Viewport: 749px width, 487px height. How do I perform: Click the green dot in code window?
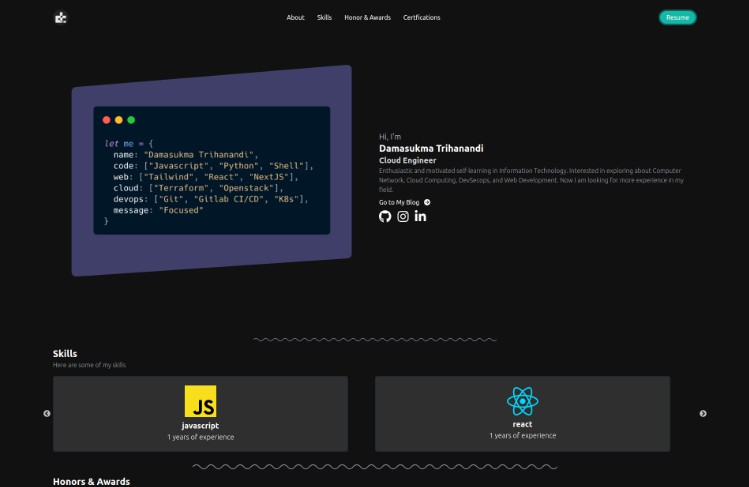[x=131, y=120]
